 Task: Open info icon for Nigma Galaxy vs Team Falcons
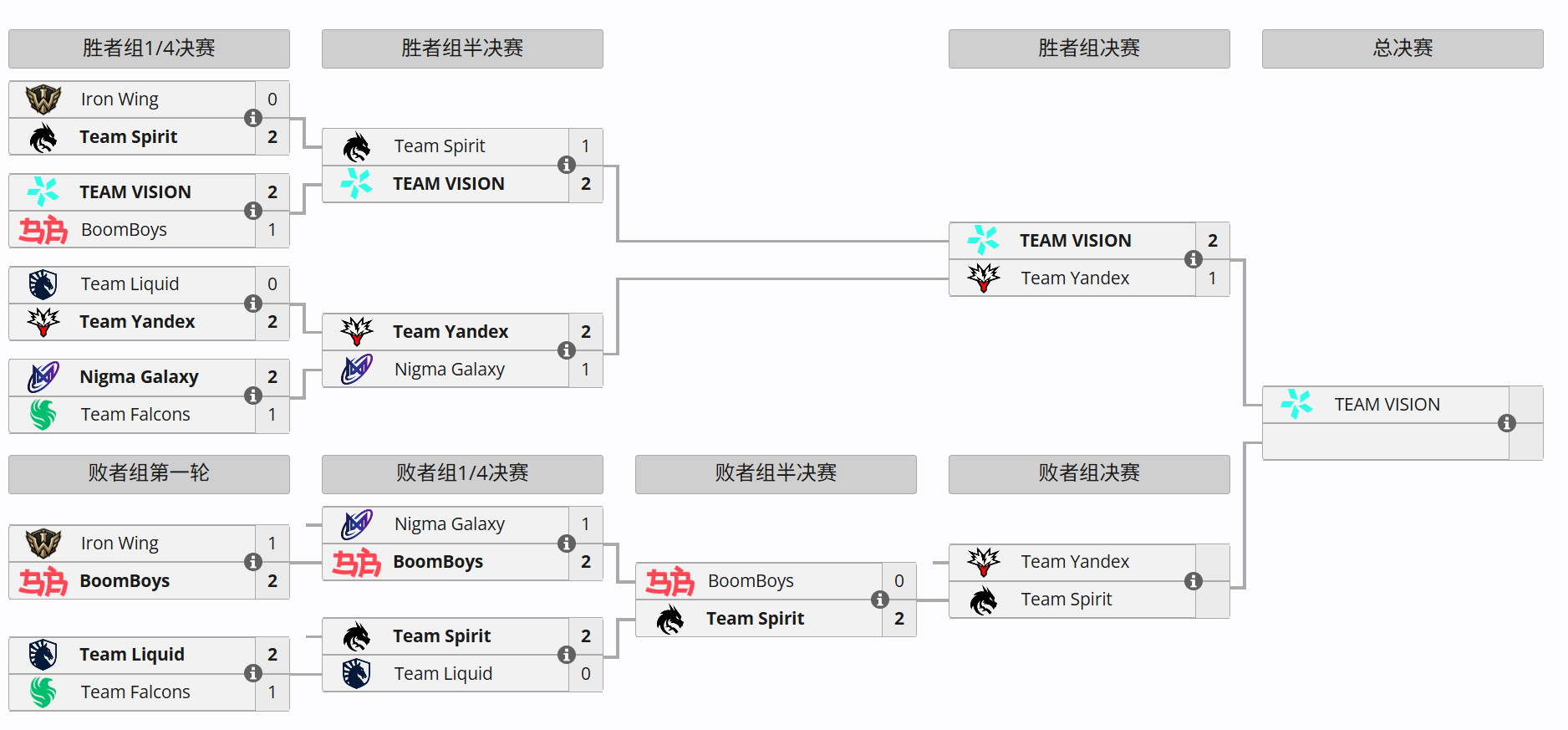(252, 396)
